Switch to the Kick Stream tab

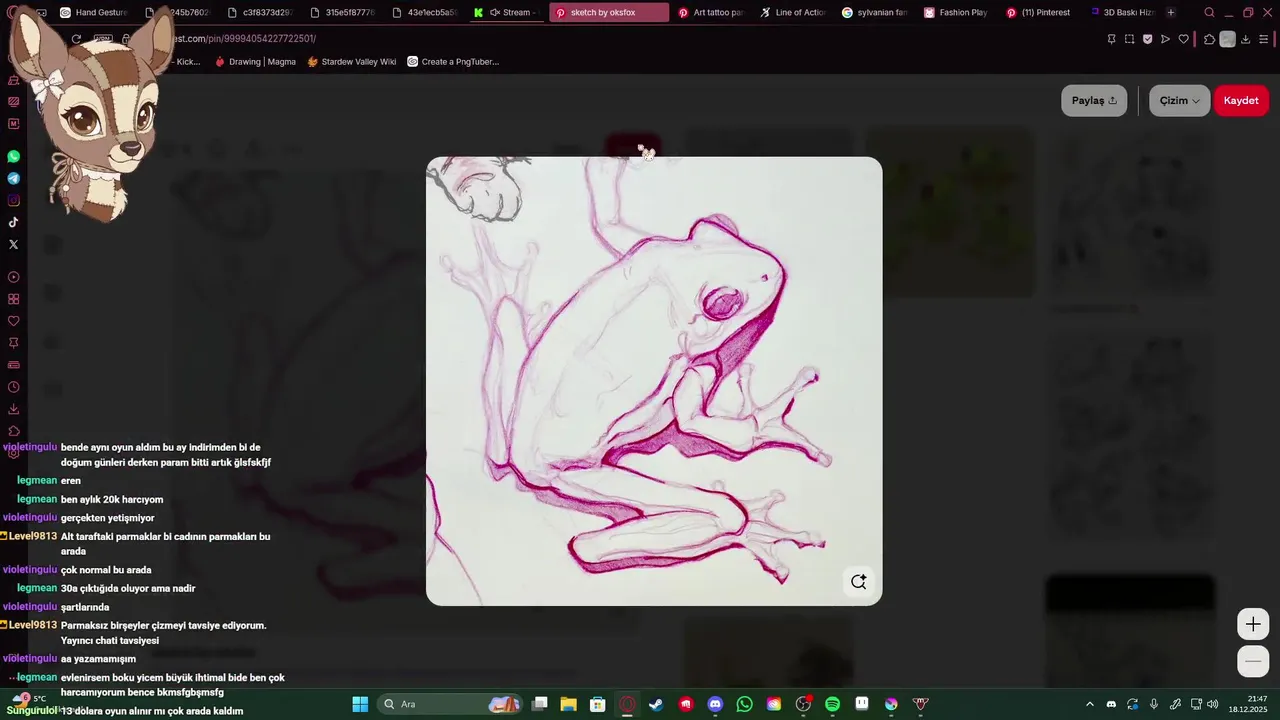tap(507, 13)
